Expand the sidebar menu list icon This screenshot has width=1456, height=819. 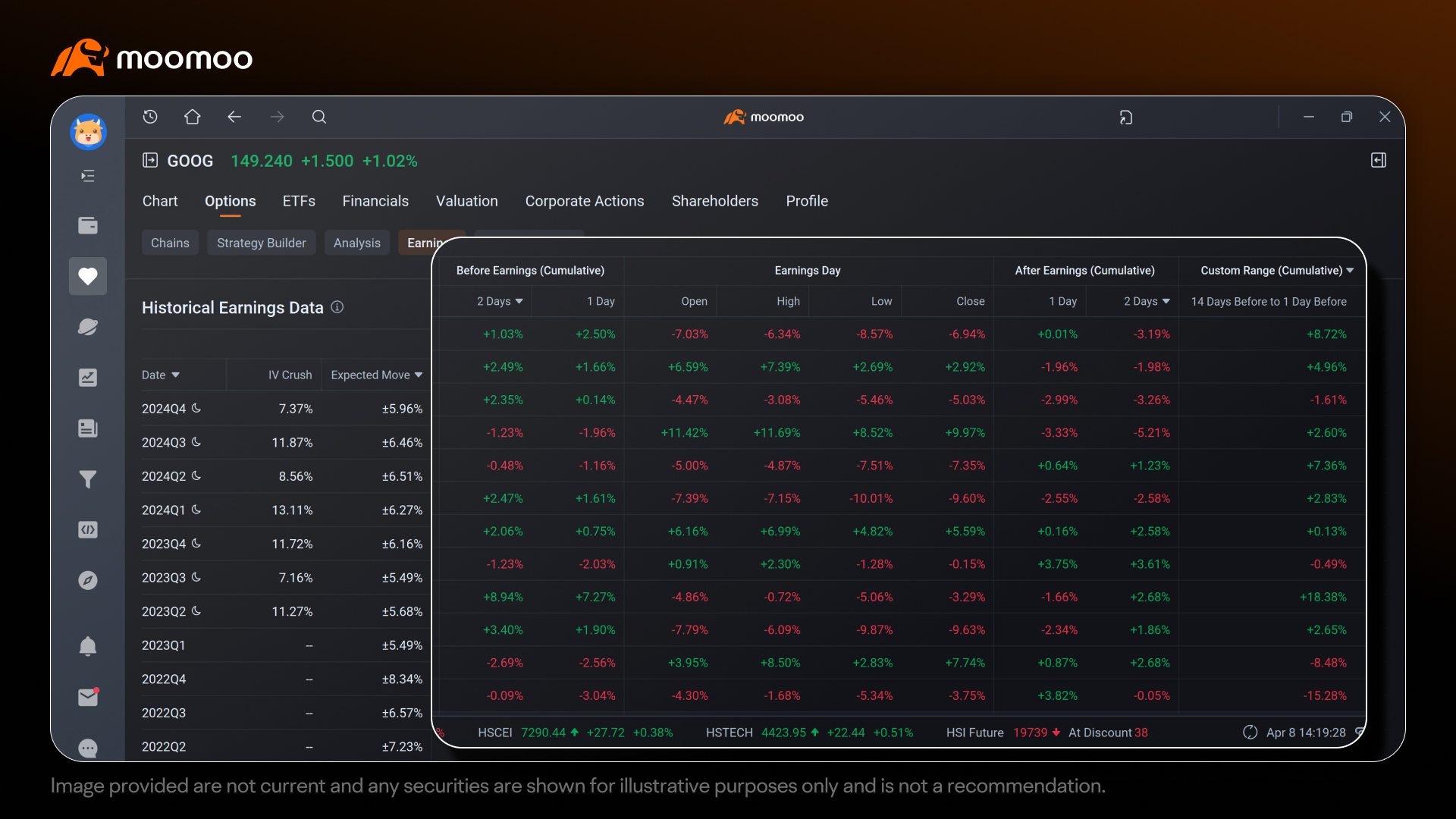click(88, 176)
